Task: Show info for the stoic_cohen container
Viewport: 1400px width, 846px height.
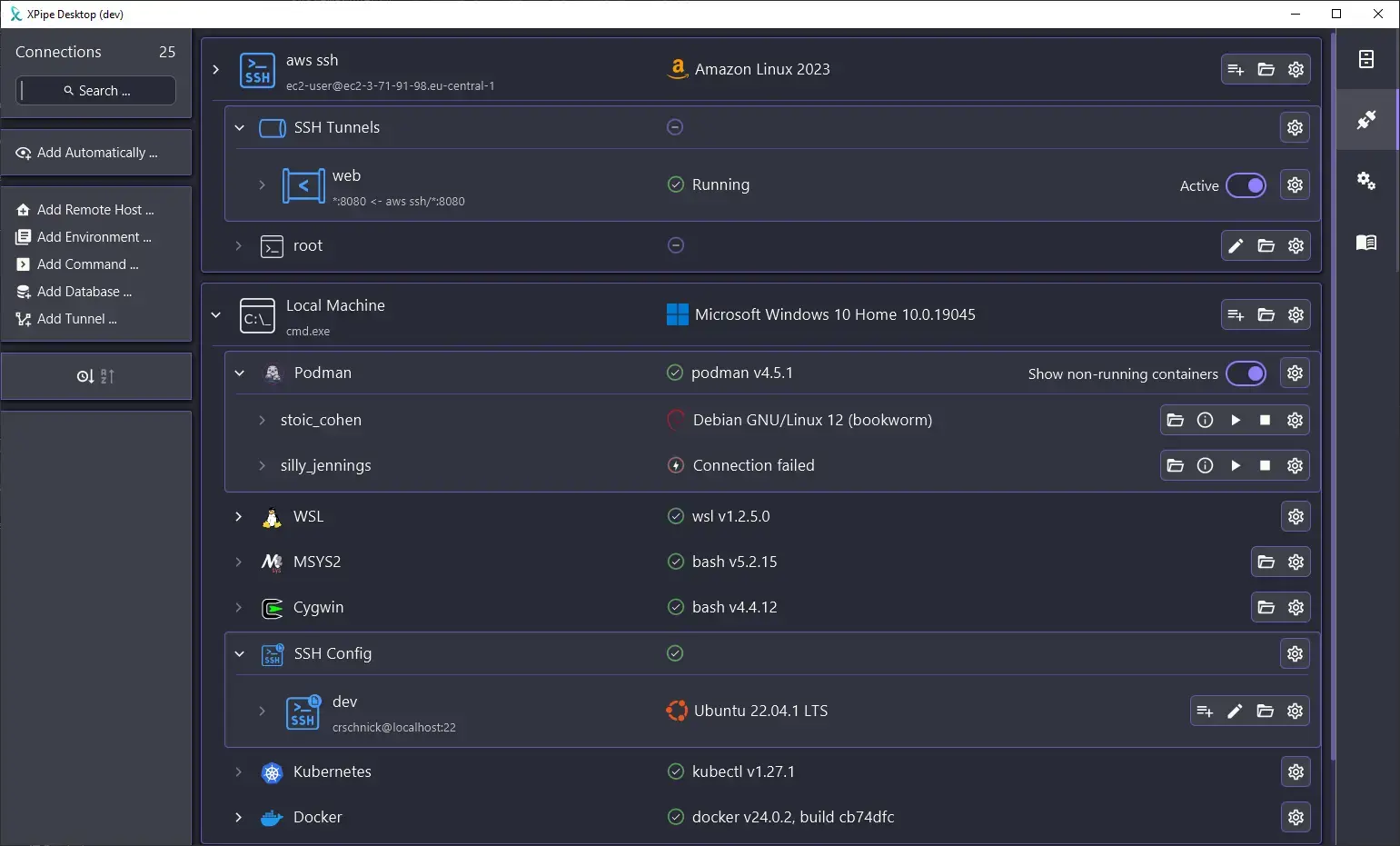Action: (1205, 420)
